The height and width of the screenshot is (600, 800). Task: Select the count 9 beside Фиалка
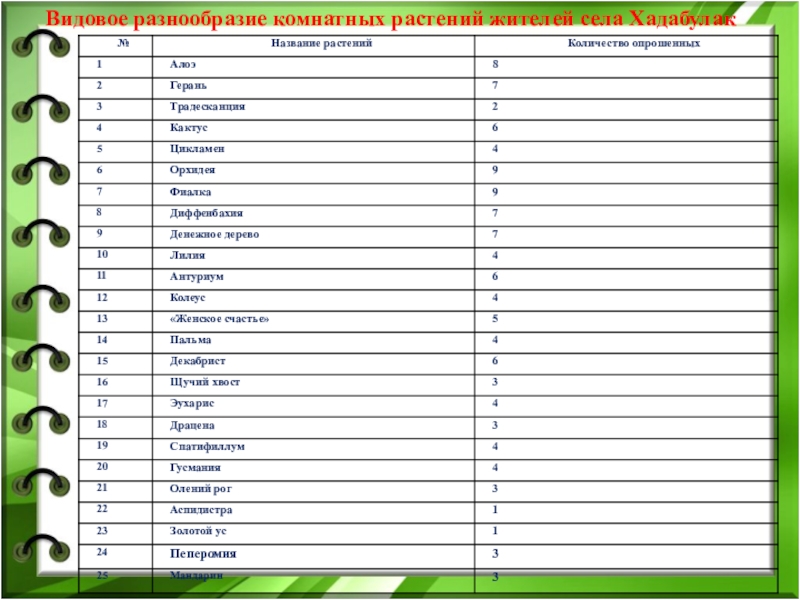pos(495,192)
